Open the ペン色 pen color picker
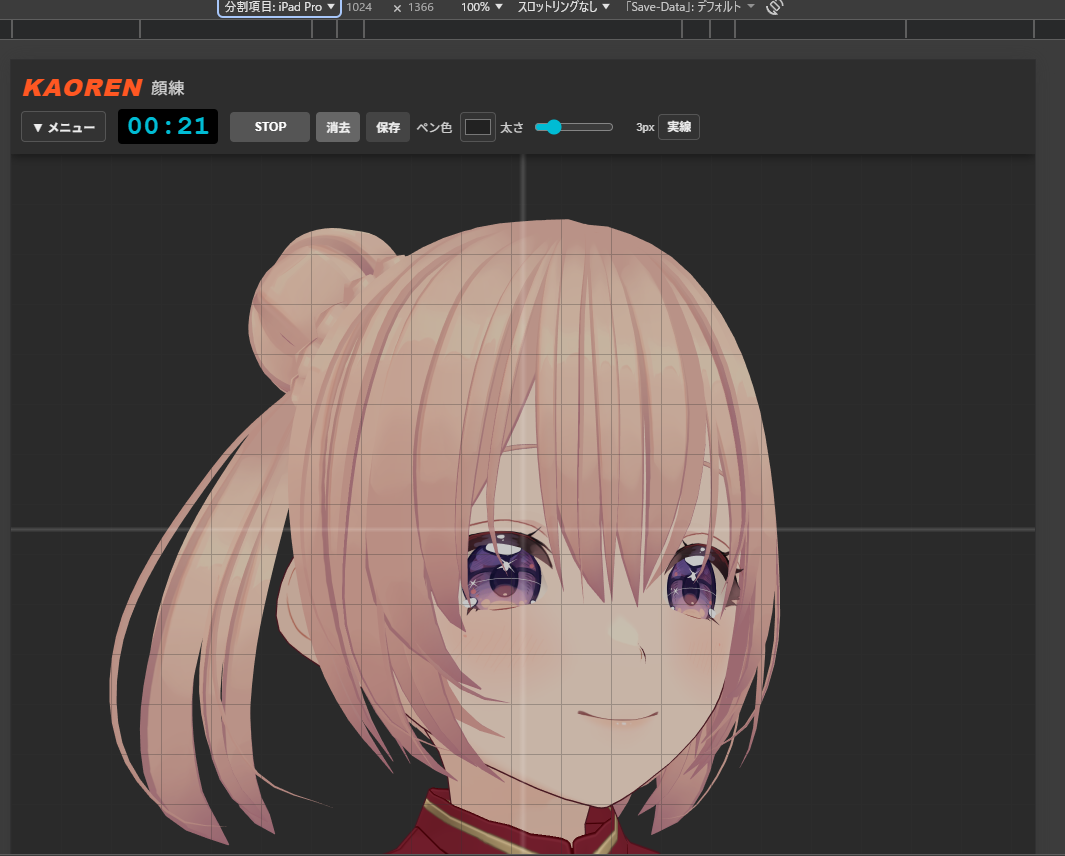This screenshot has height=856, width=1065. tap(477, 127)
